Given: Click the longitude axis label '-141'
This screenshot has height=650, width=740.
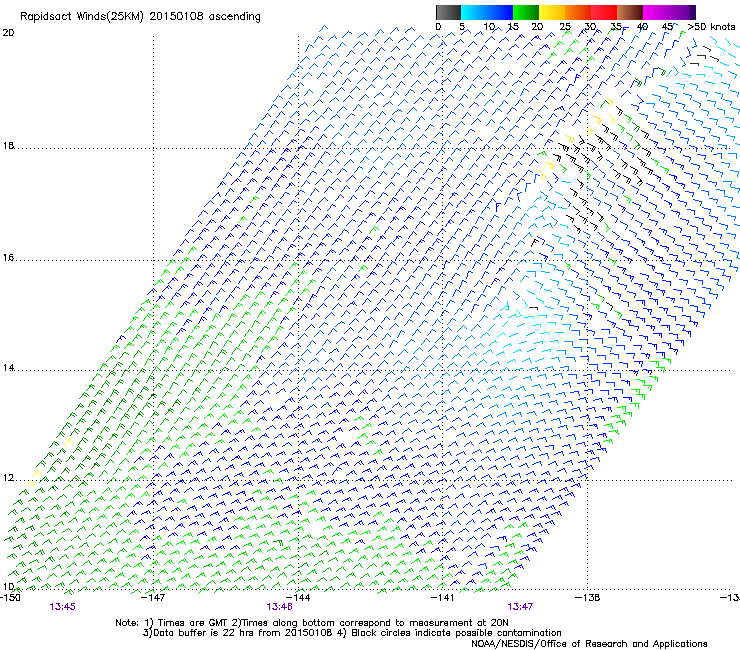Looking at the screenshot, I should (x=443, y=598).
